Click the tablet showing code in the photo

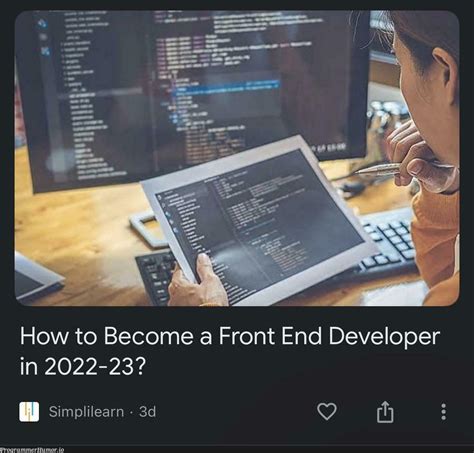click(x=258, y=220)
